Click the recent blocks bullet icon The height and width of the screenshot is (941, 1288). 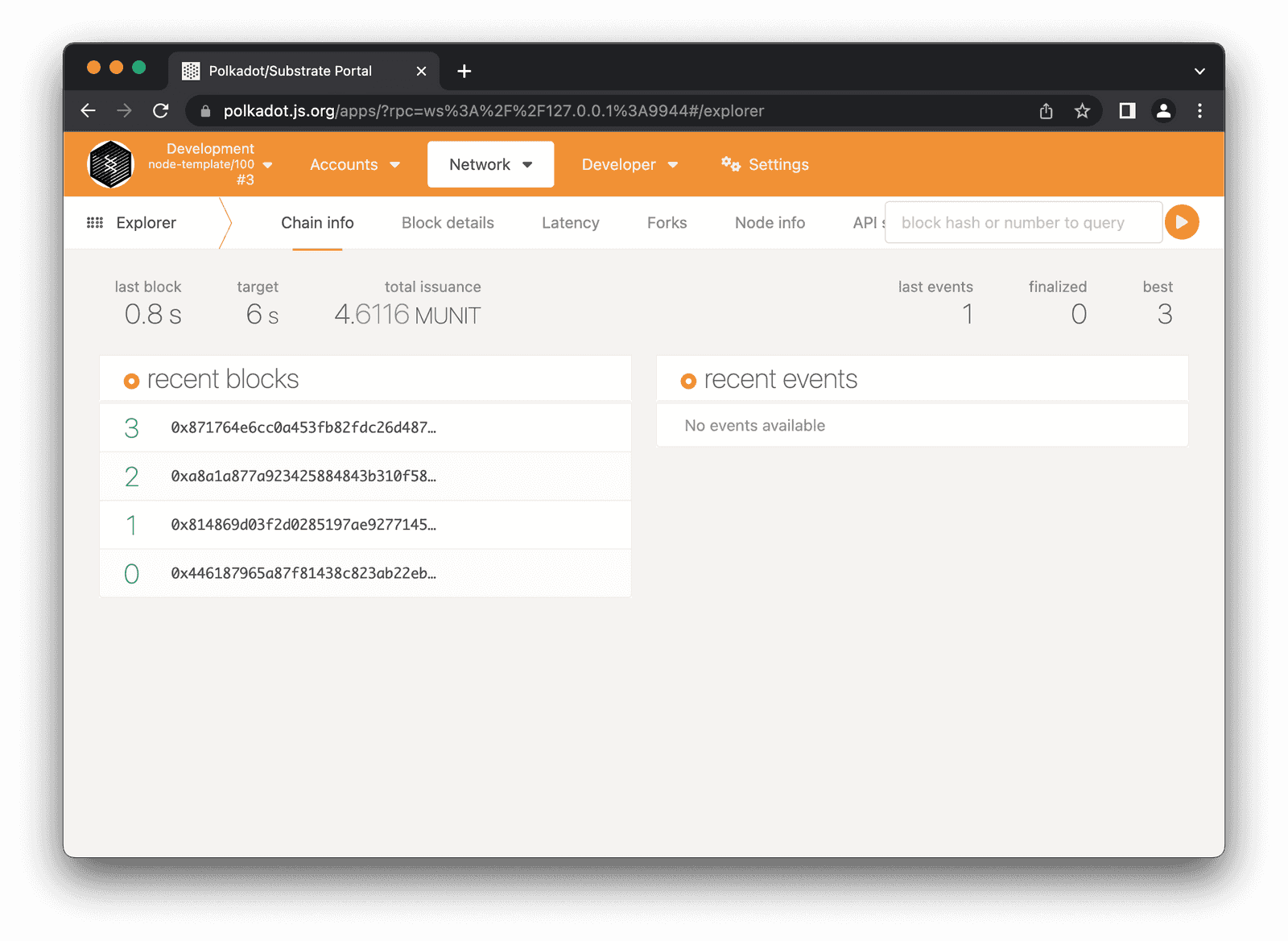click(x=130, y=380)
